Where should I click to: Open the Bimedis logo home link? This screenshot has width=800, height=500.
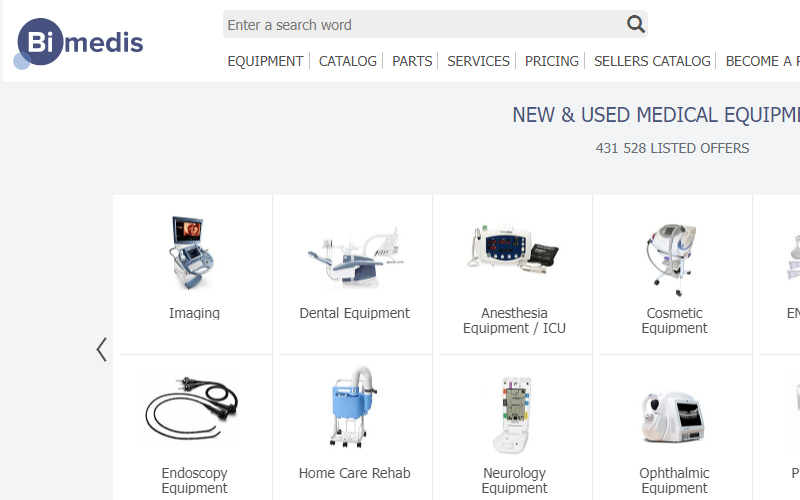(79, 43)
